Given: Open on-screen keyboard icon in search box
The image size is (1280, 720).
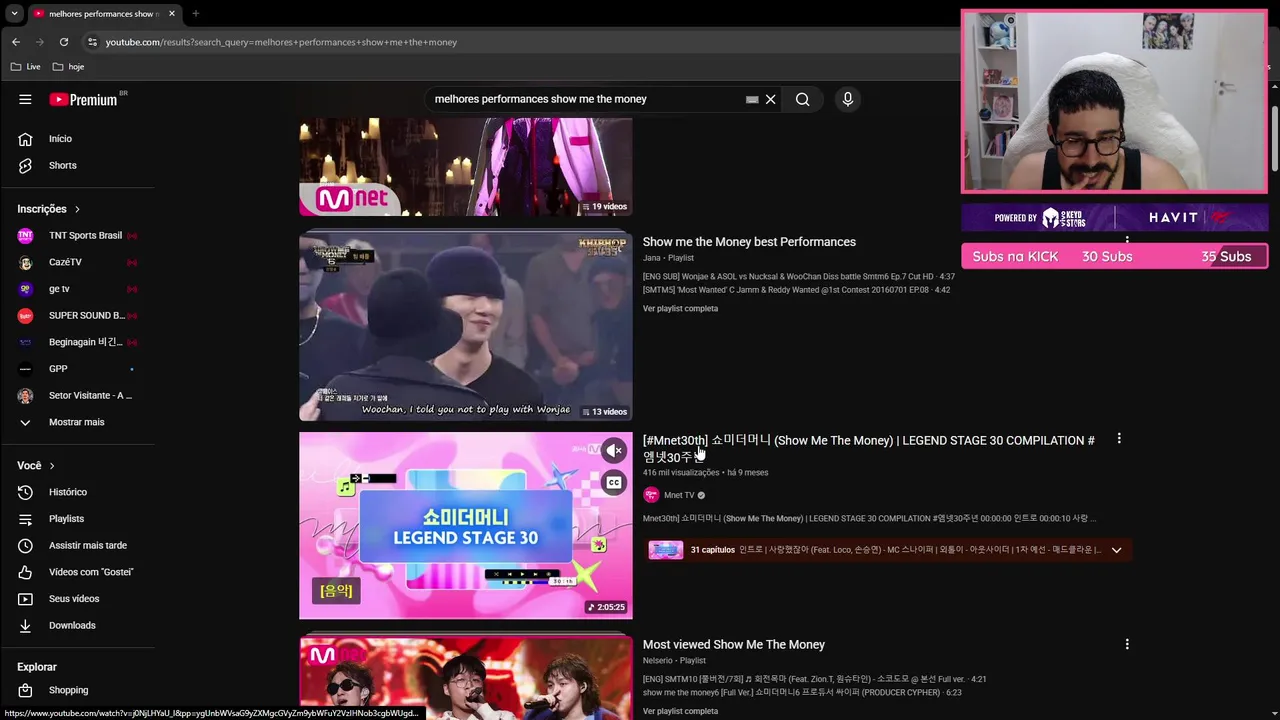Looking at the screenshot, I should 752,99.
